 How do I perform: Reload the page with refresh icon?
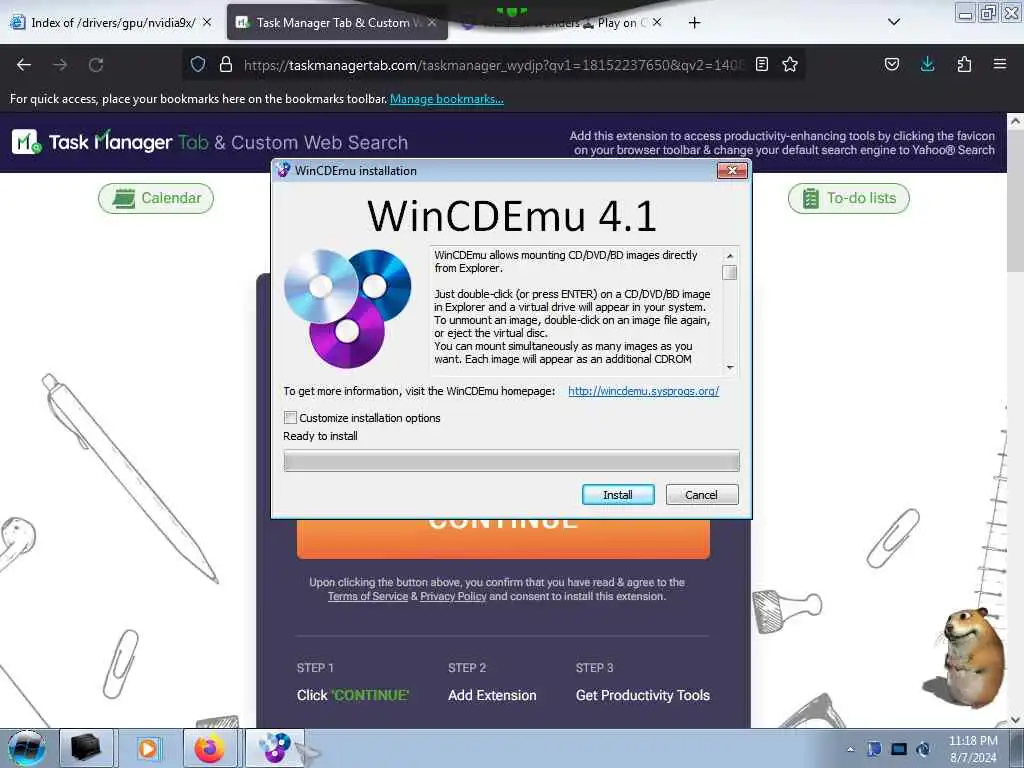click(x=96, y=65)
